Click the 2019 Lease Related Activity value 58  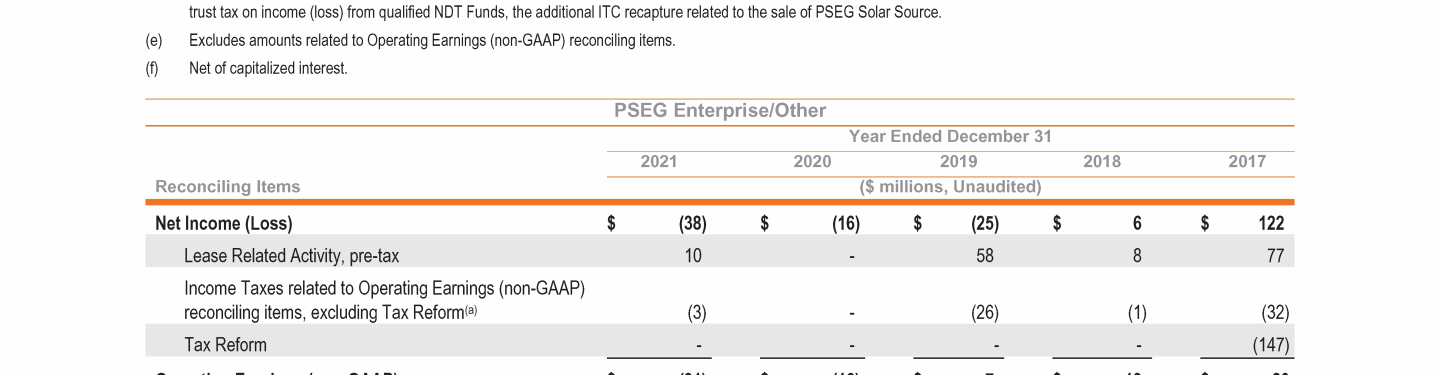point(985,255)
